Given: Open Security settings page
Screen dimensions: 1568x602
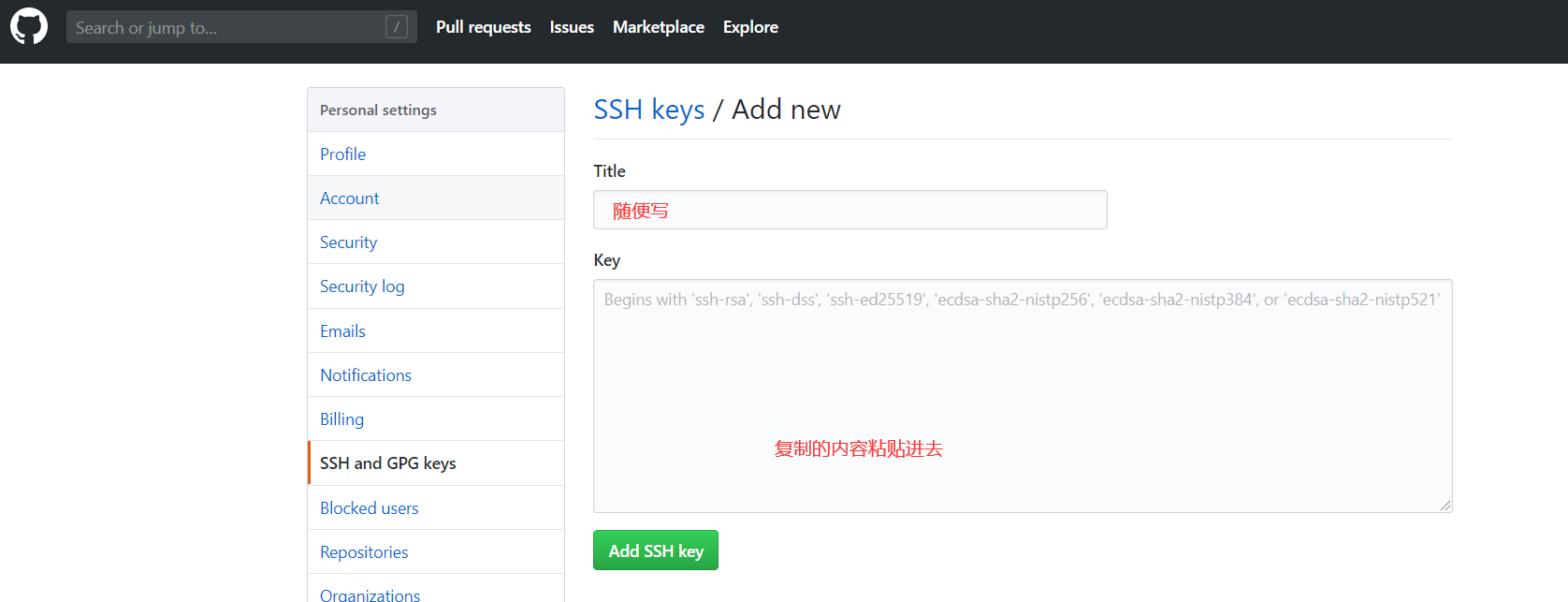Looking at the screenshot, I should click(436, 242).
